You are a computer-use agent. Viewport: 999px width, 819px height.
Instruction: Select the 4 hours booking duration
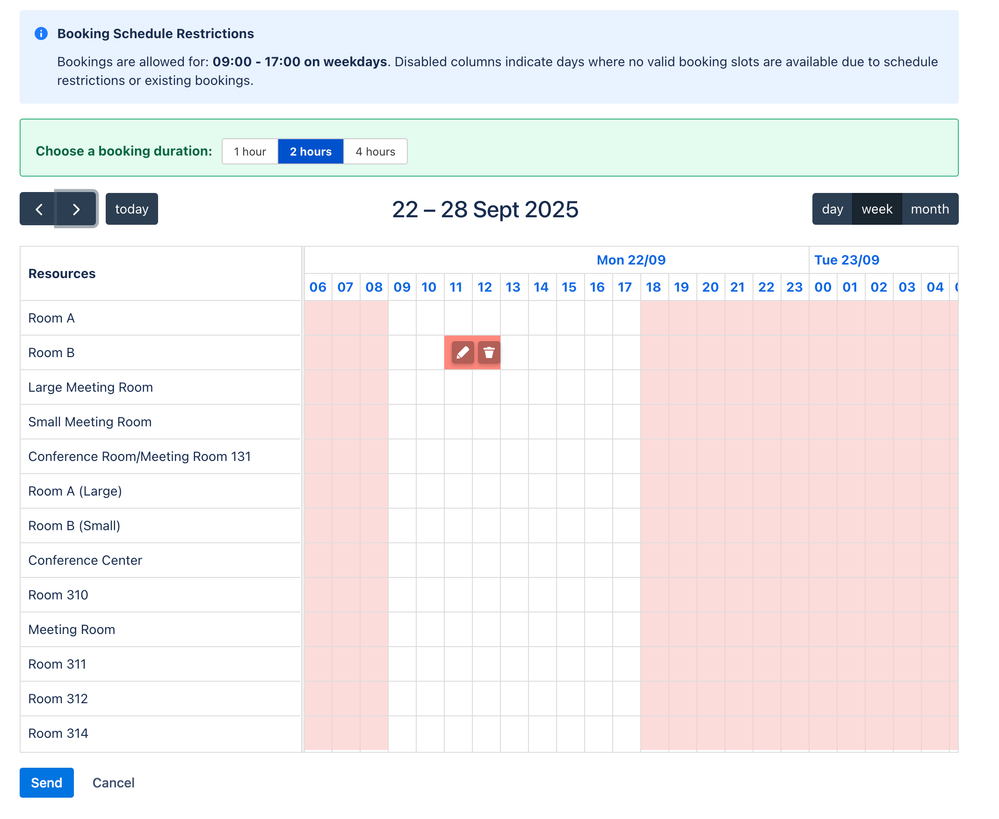pos(375,151)
